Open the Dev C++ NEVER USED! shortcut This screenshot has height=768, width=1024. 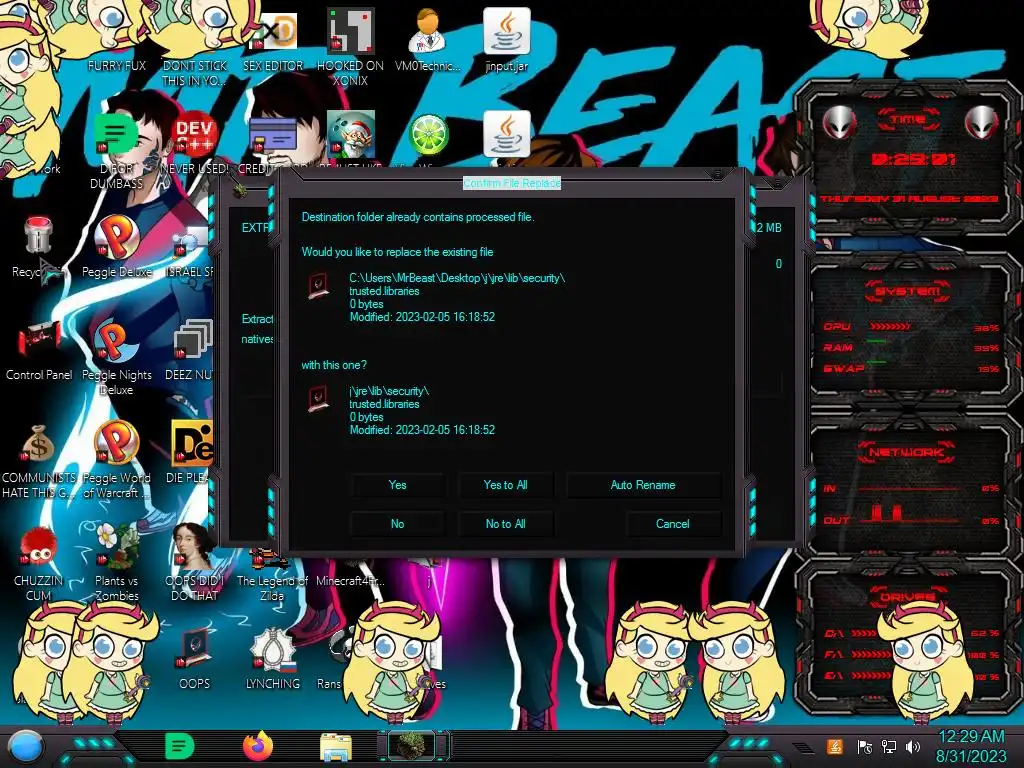coord(194,135)
